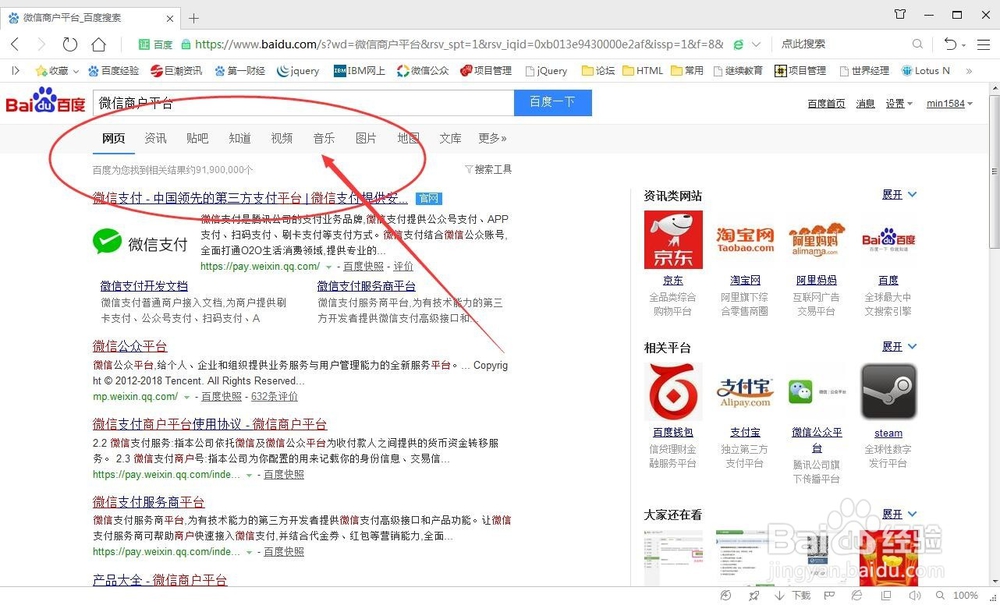Viewport: 1000px width, 605px height.
Task: Click the split window icon in status bar
Action: 886,595
